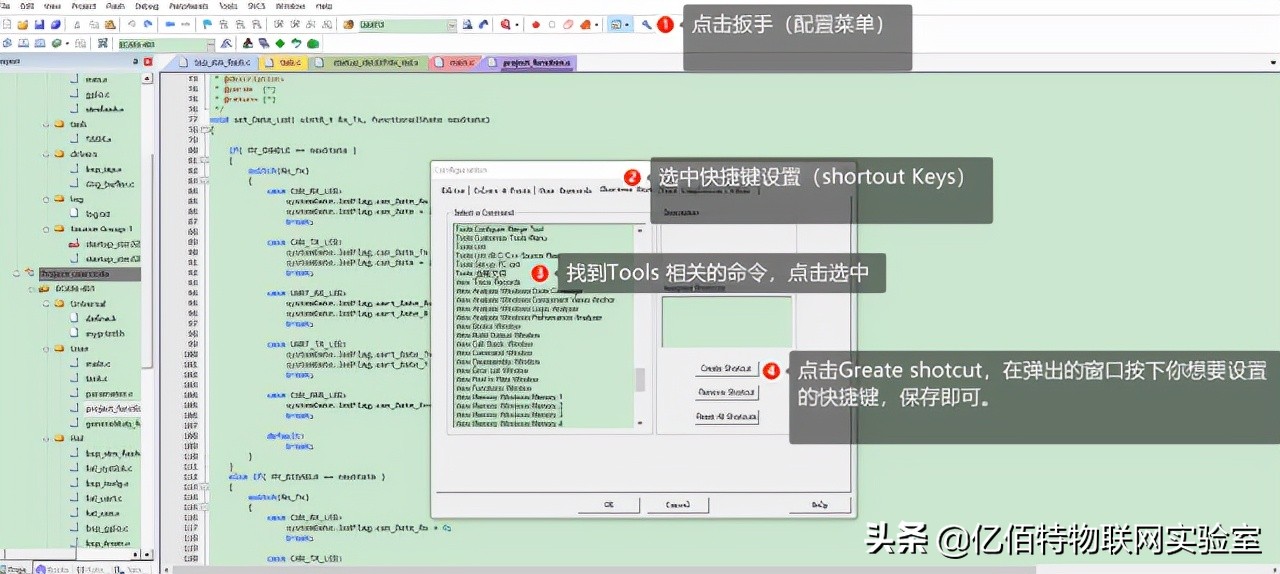Click the pin icon of Project panel
1280x574 pixels.
(x=135, y=62)
